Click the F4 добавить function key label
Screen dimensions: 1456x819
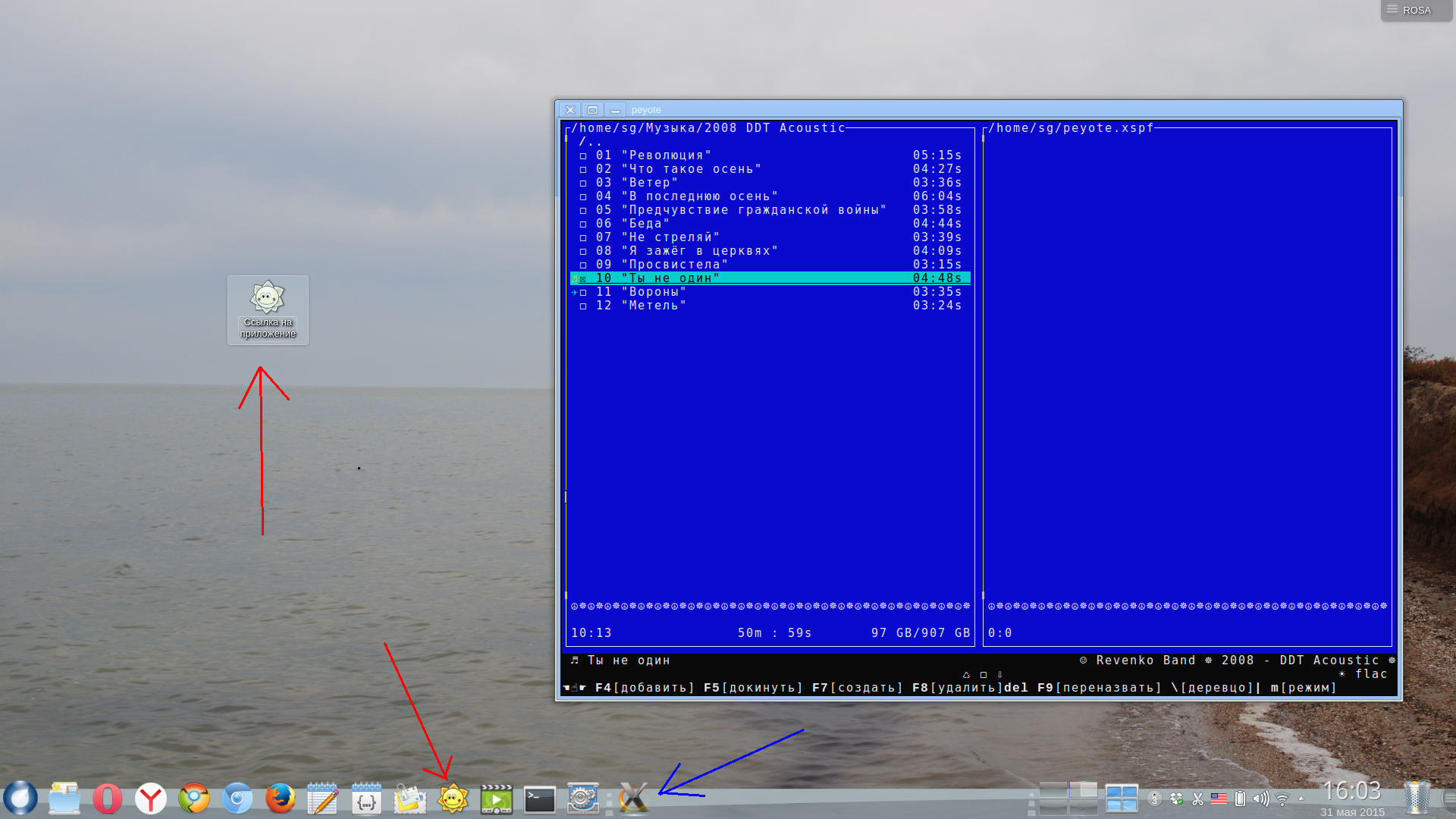(645, 688)
